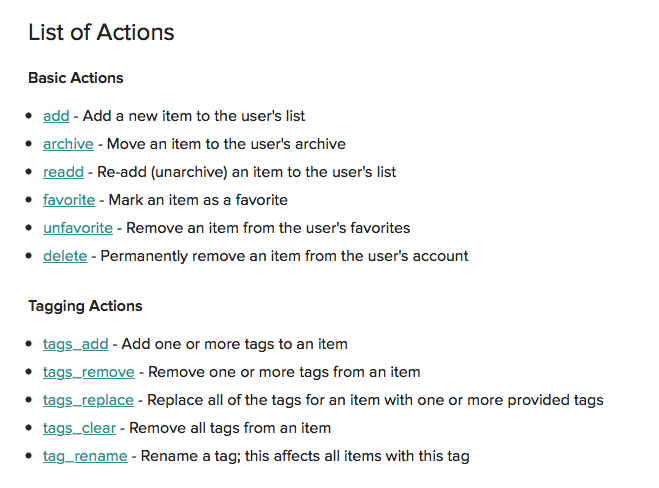Click the 'Mark an item as a favorite' text
The height and width of the screenshot is (488, 659).
coord(198,200)
